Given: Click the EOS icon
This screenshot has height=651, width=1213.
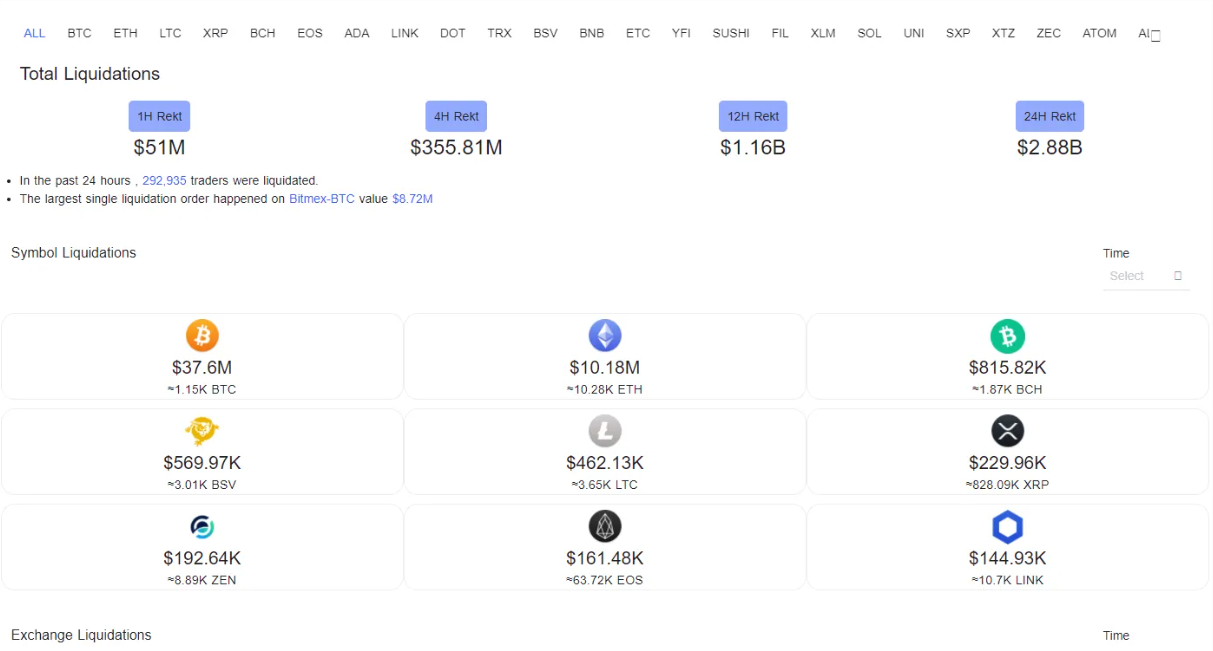Looking at the screenshot, I should (604, 526).
